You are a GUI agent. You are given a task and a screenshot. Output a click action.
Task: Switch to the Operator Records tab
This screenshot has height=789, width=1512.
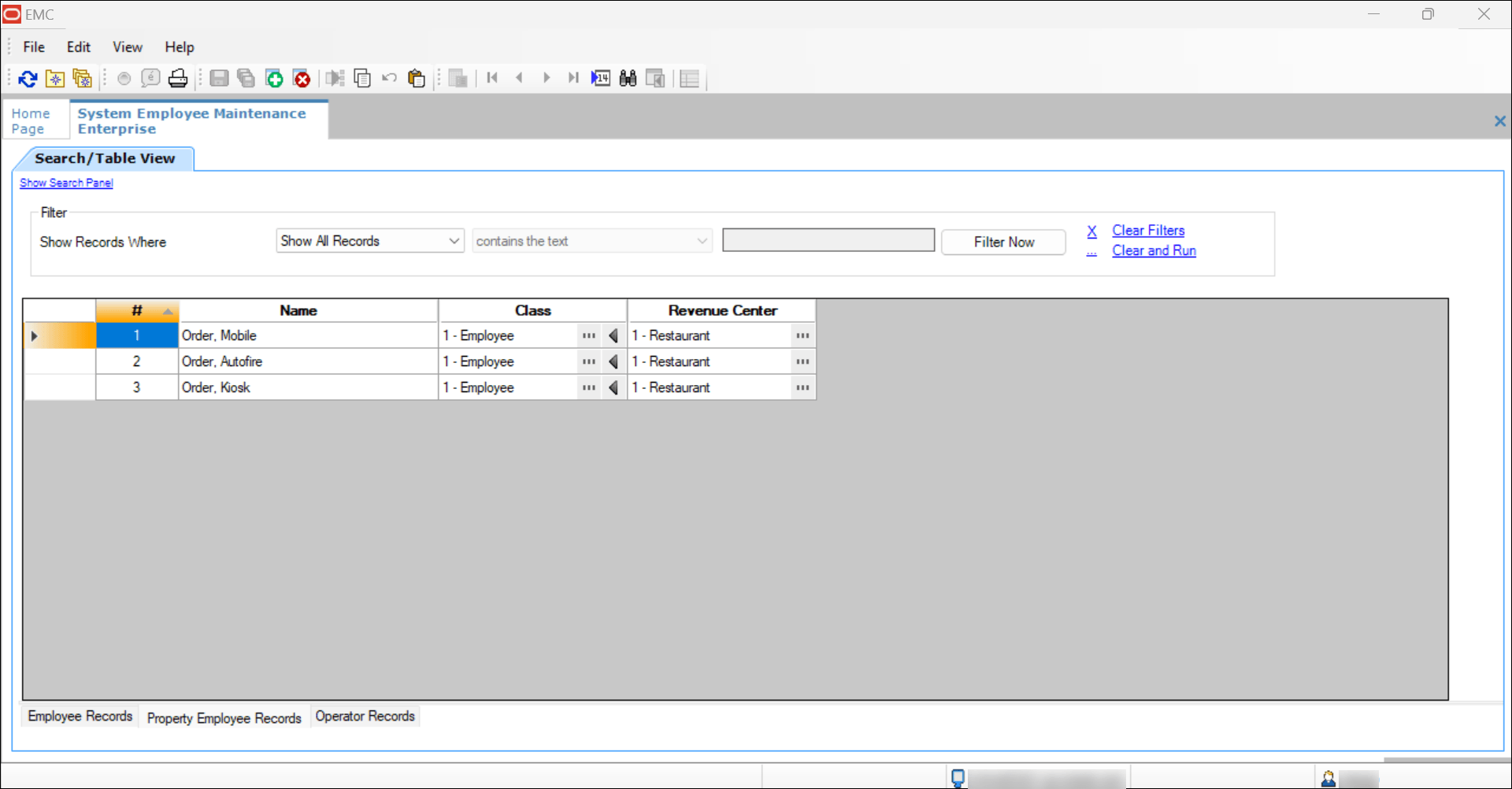pos(365,717)
